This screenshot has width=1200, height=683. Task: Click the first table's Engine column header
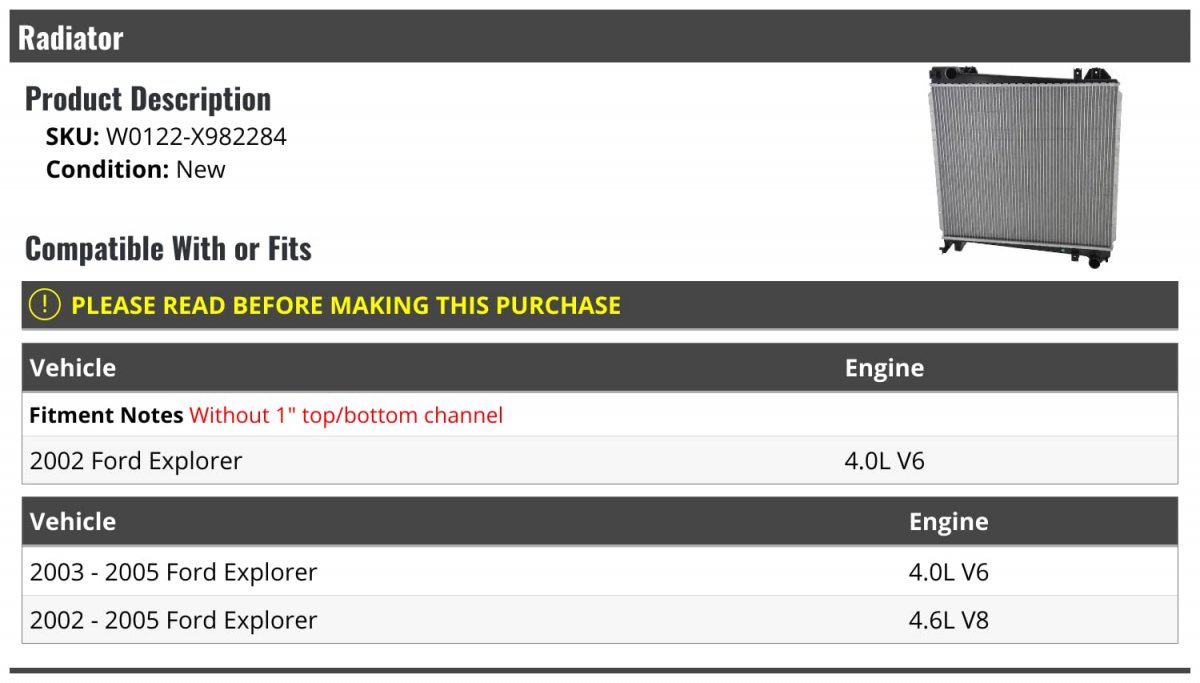(x=884, y=368)
